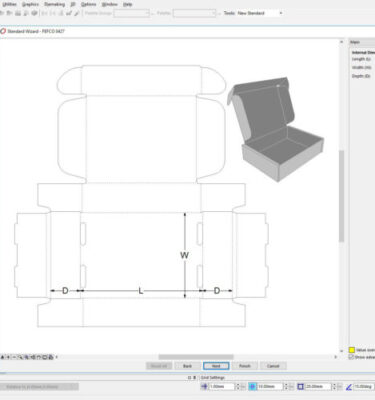Image resolution: width=375 pixels, height=400 pixels.
Task: Select the Main tab in parameter panel
Action: pos(355,42)
